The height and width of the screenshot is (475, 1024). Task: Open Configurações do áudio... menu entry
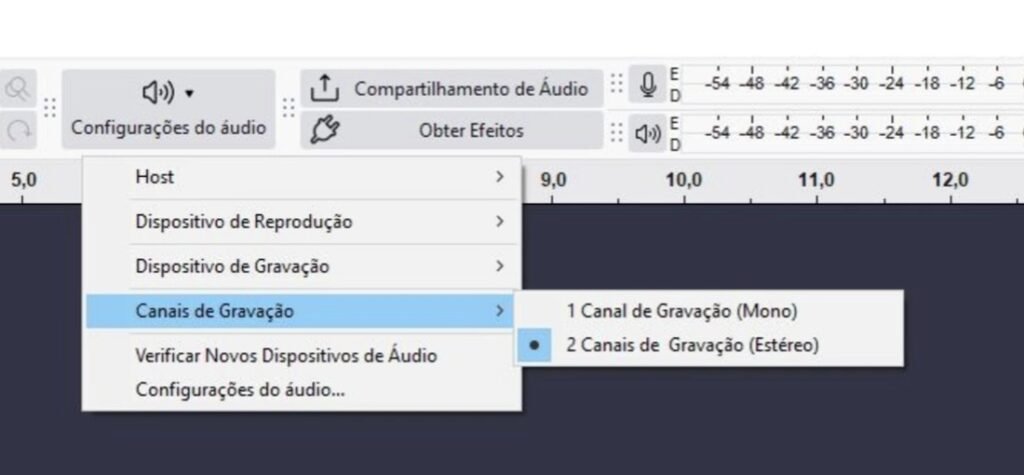coord(240,389)
